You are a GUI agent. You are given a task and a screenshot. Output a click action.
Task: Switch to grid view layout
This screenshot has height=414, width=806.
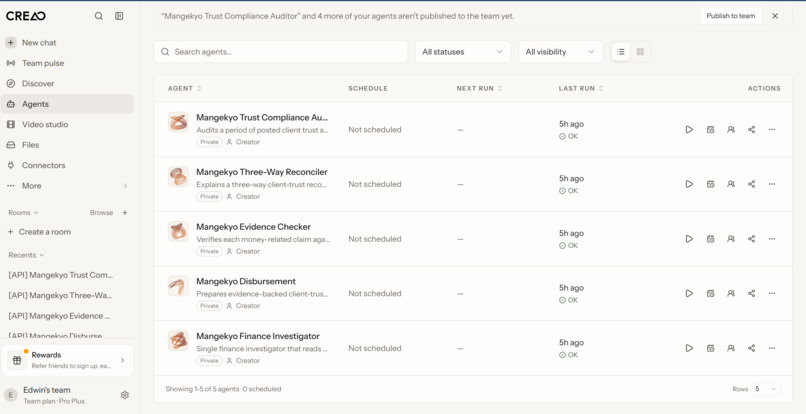click(x=640, y=52)
